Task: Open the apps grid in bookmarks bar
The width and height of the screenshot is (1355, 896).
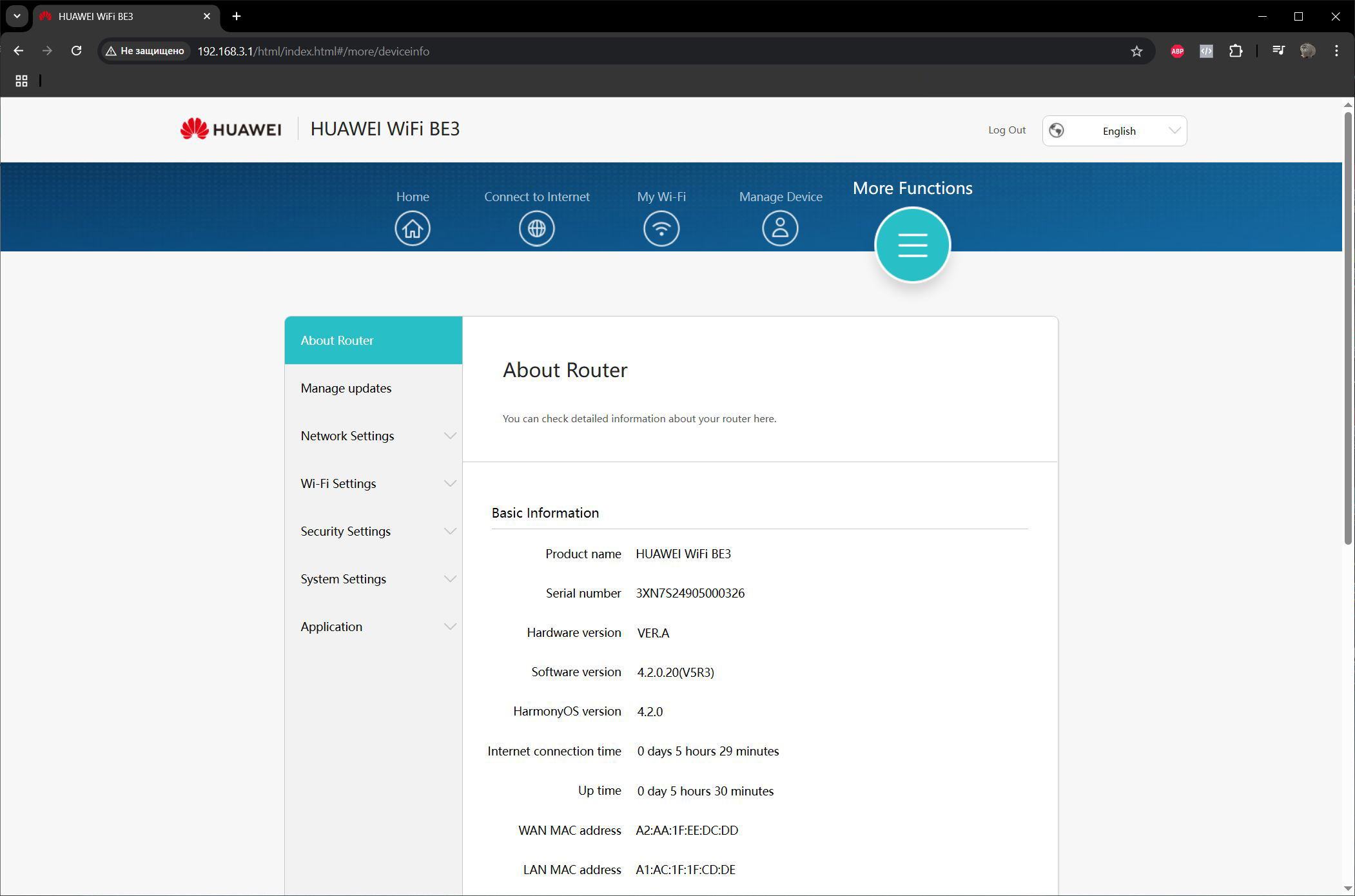Action: [21, 81]
